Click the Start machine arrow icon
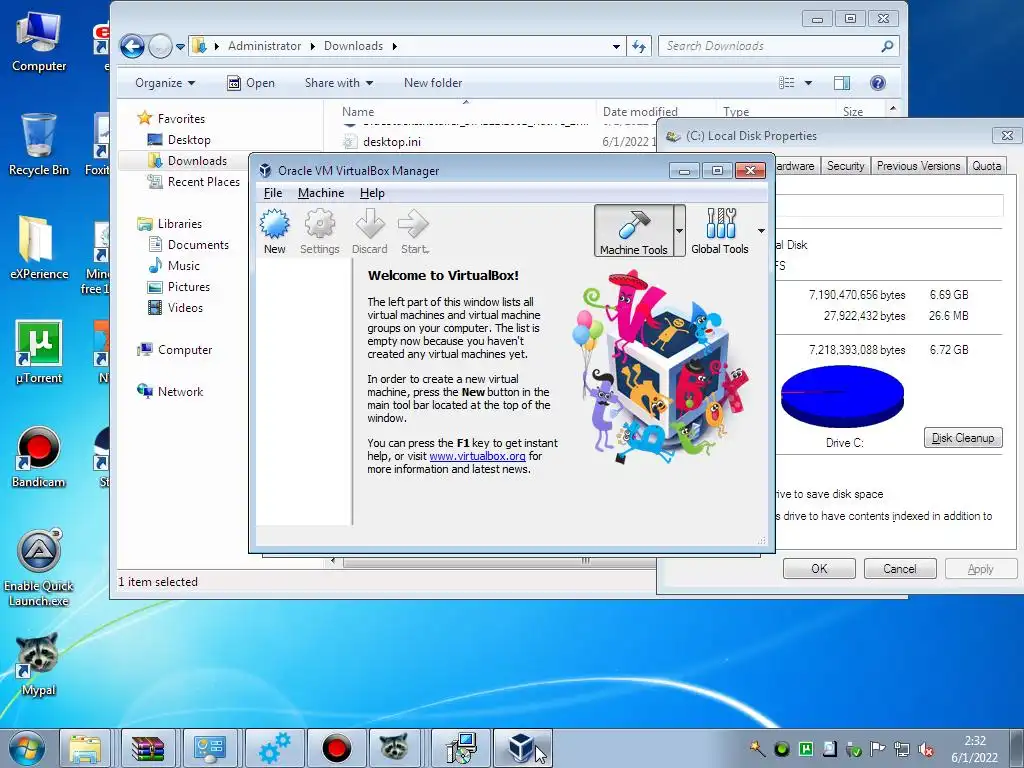This screenshot has width=1024, height=768. (414, 231)
